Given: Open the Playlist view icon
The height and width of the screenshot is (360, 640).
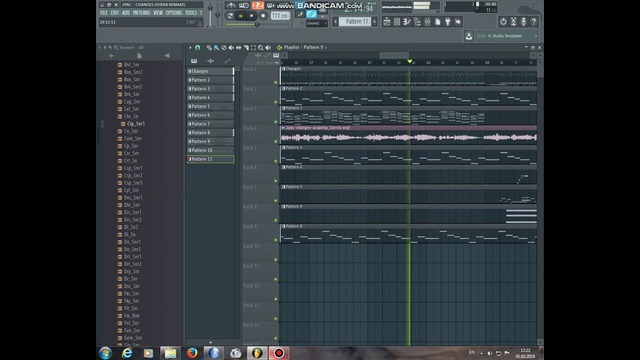Looking at the screenshot, I should click(387, 22).
